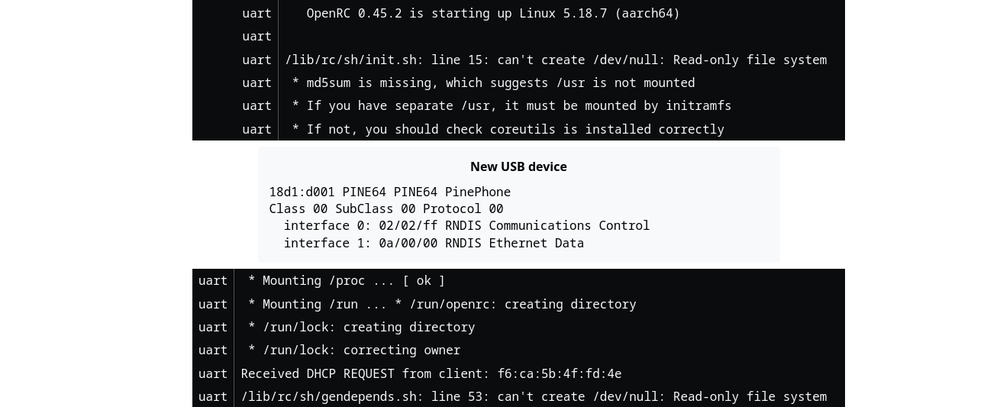The width and height of the screenshot is (1000, 407).
Task: Click the 'check coreutils is installed correctly' line
Action: coord(508,130)
